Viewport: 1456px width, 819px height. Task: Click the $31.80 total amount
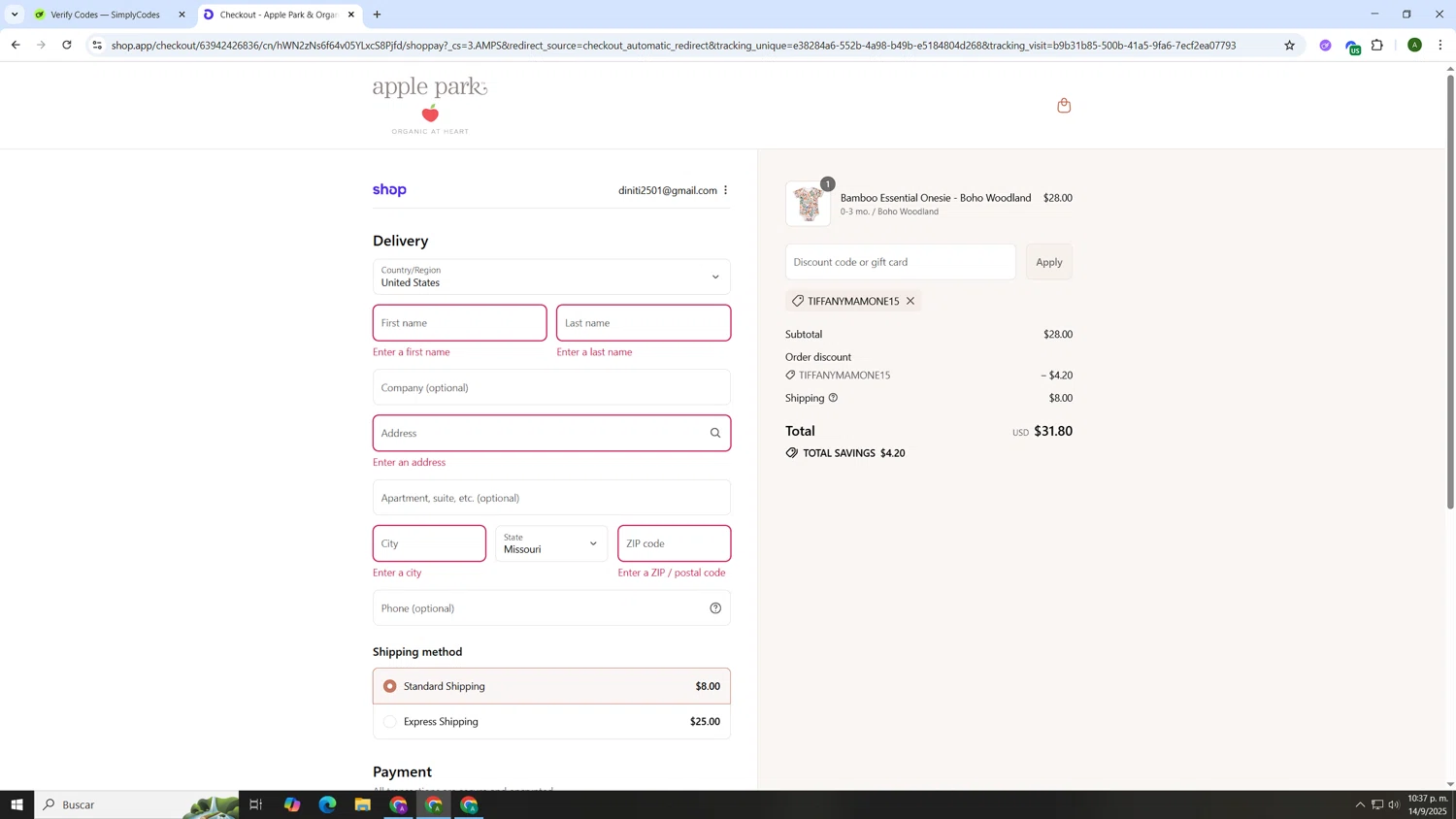point(1053,431)
